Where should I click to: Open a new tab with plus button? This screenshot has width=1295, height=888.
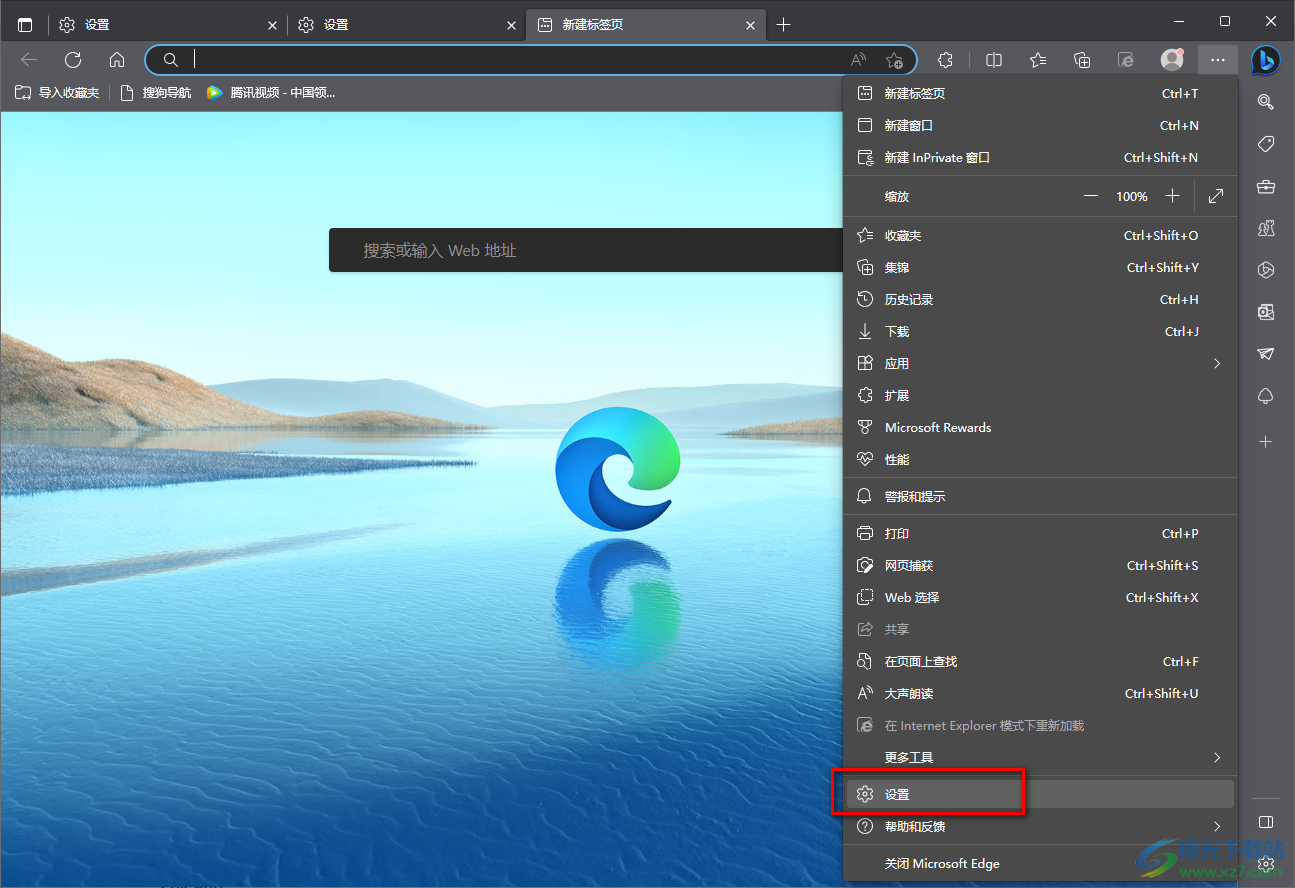783,25
